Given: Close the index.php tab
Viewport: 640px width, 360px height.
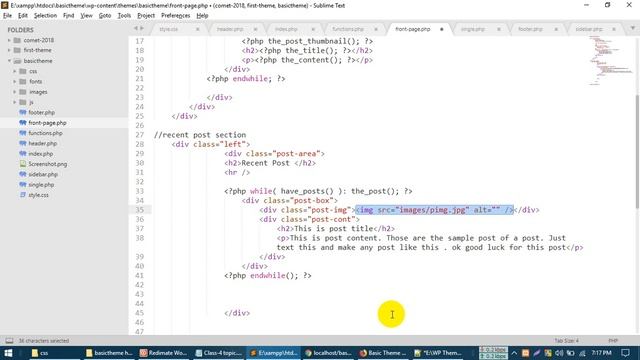Looking at the screenshot, I should point(313,29).
